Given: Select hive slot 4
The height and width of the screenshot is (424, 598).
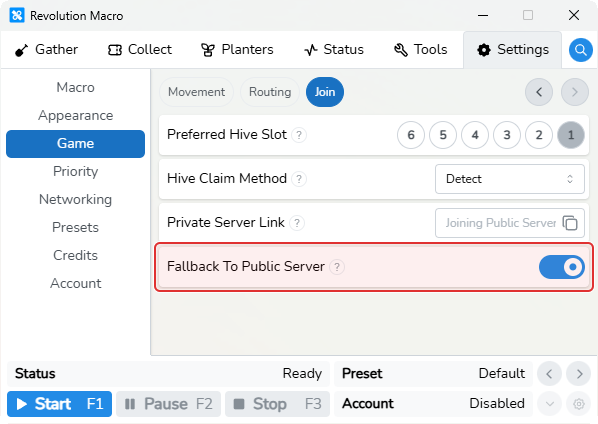Looking at the screenshot, I should (475, 135).
